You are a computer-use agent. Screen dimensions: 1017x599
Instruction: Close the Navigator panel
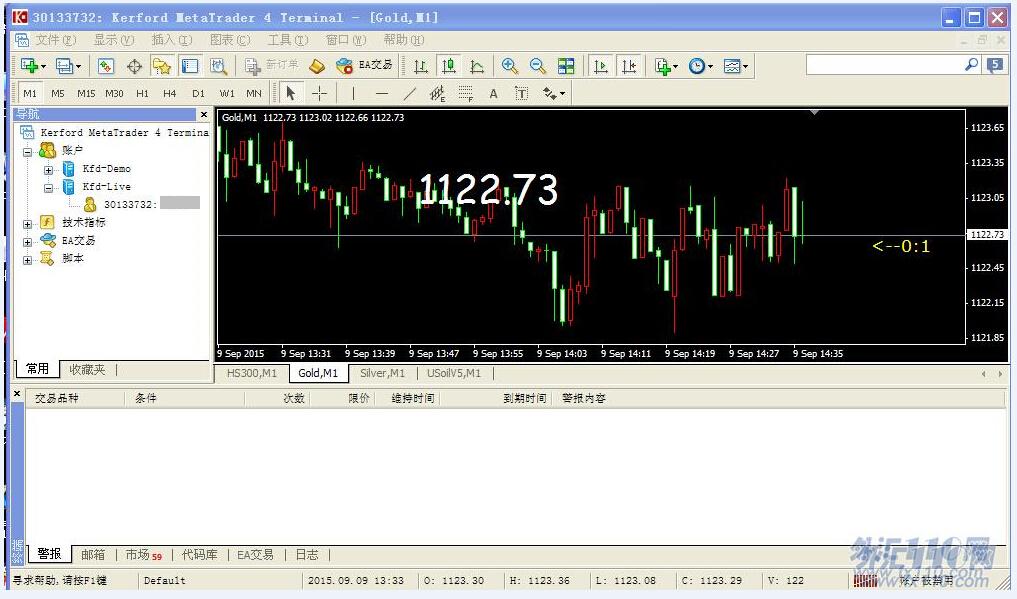click(204, 114)
